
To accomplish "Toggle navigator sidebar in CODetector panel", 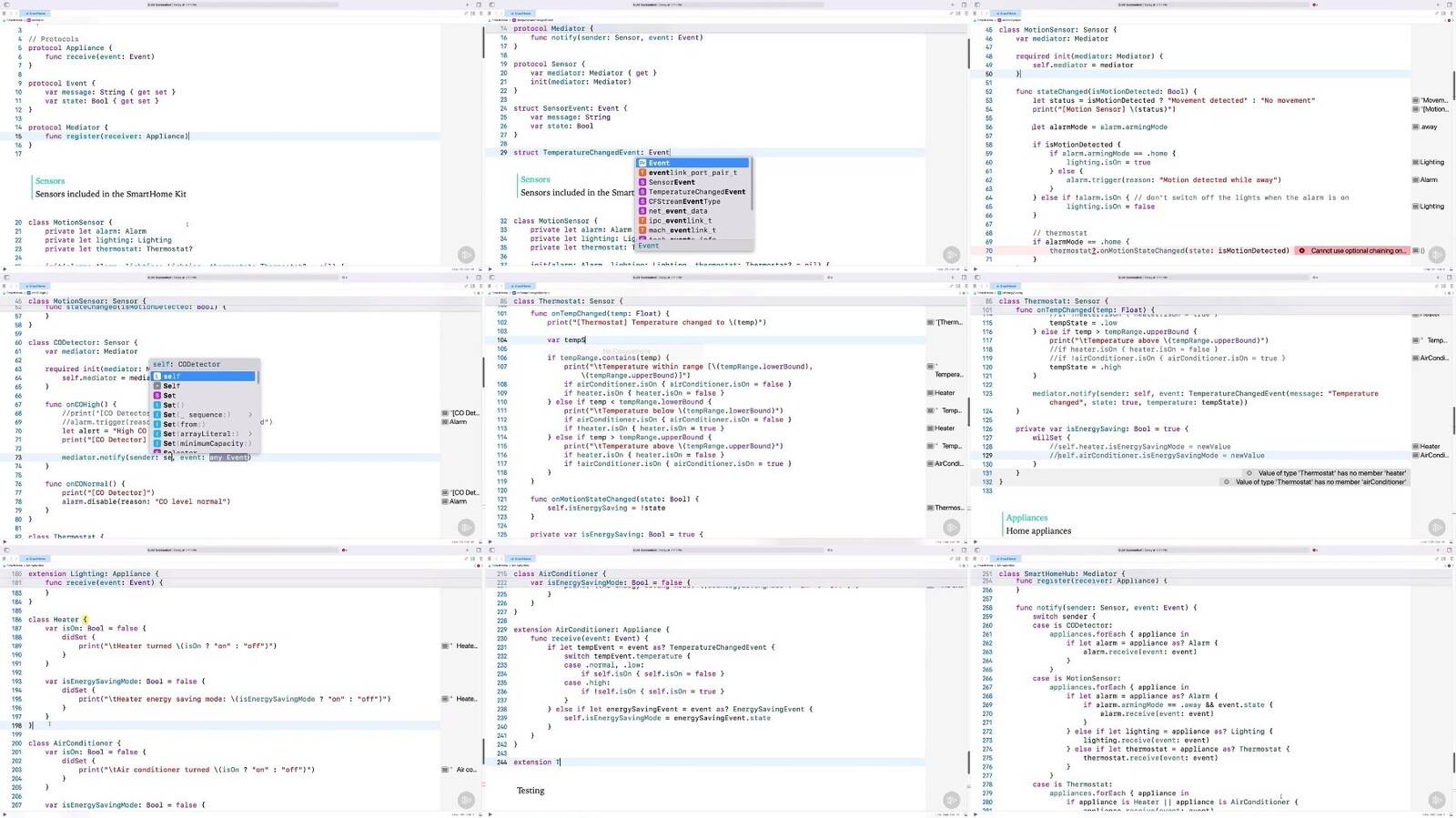I will coord(7,277).
